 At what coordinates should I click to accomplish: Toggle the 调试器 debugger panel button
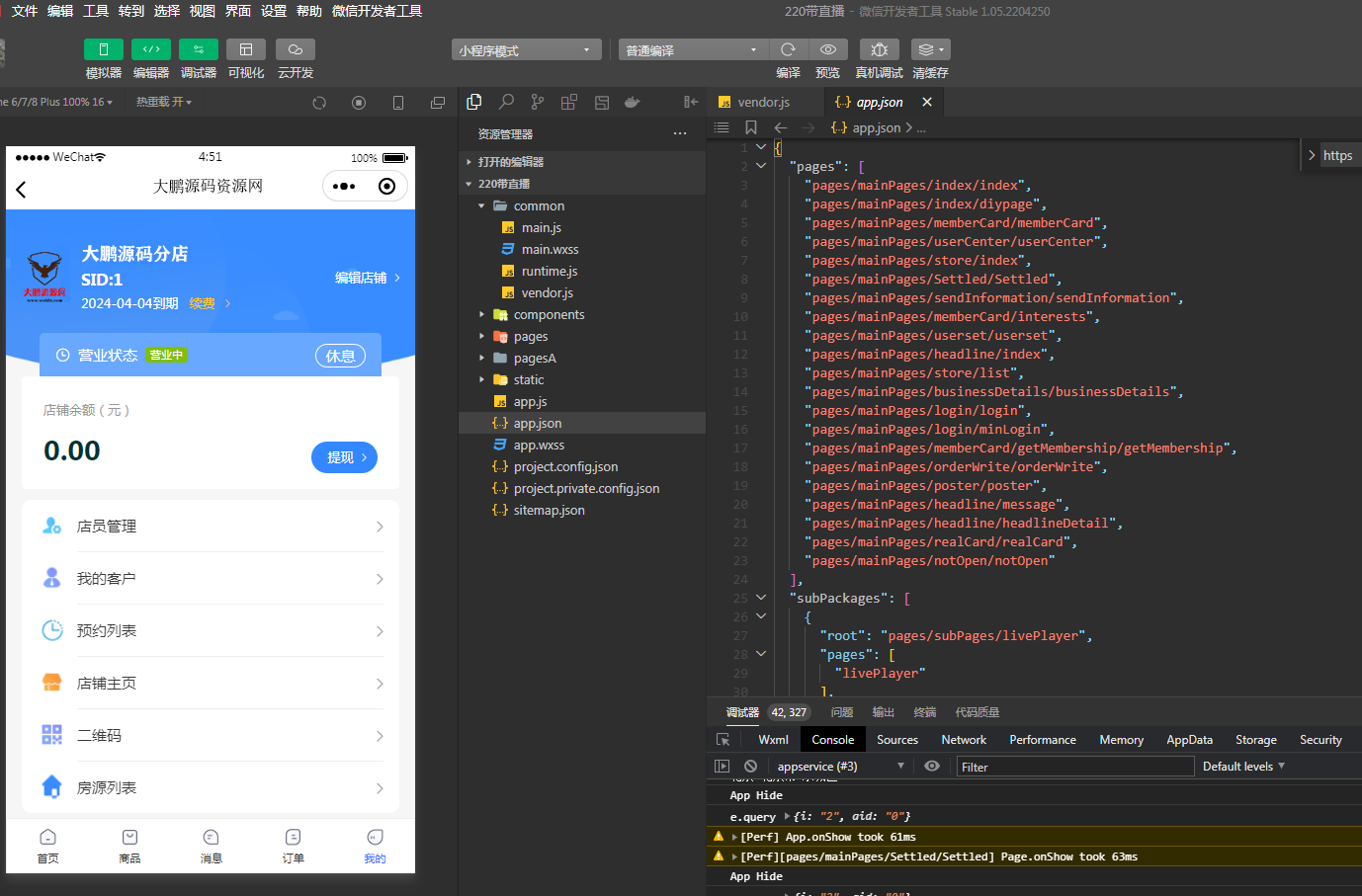199,49
